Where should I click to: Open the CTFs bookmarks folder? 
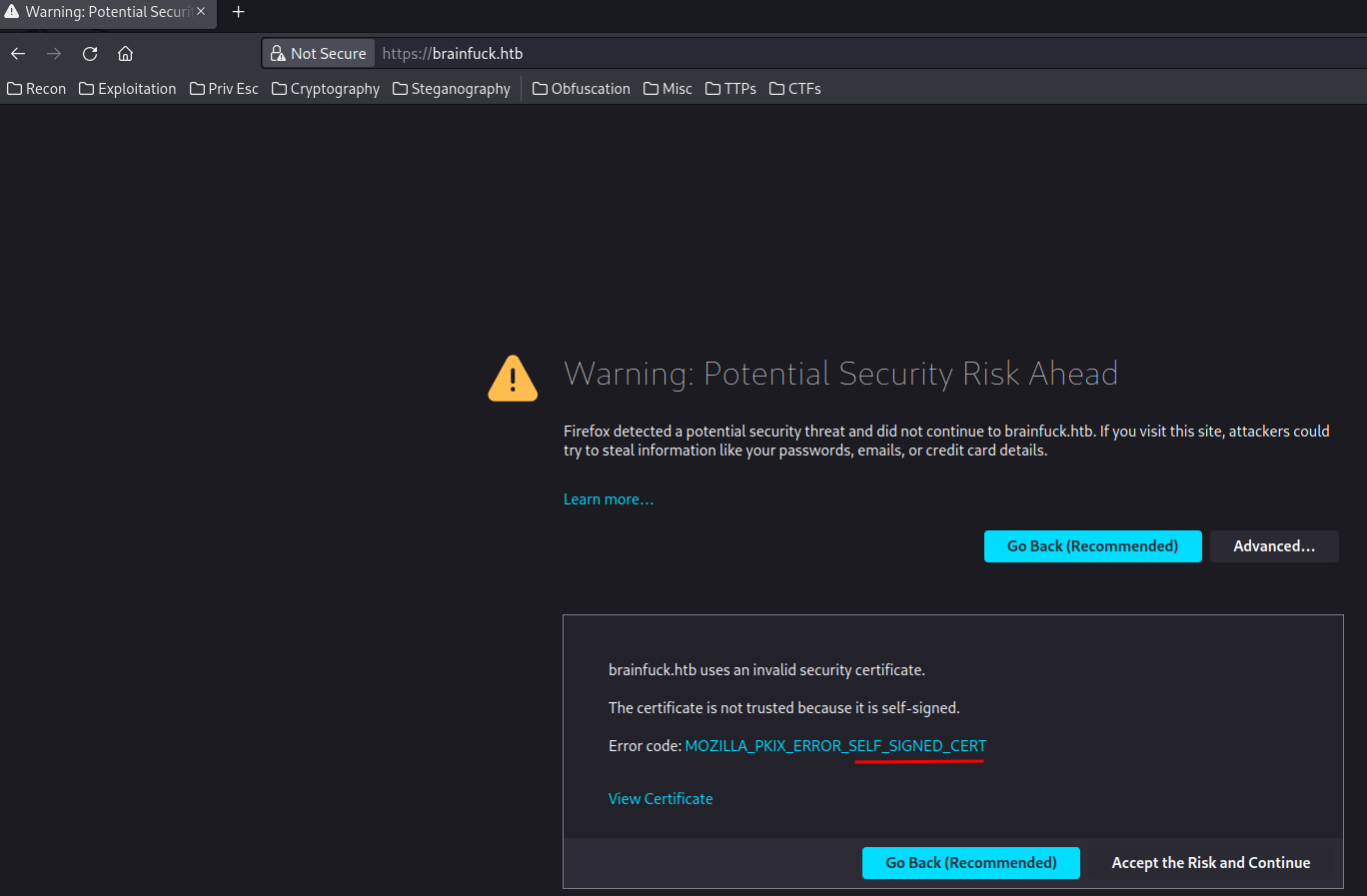[x=795, y=89]
